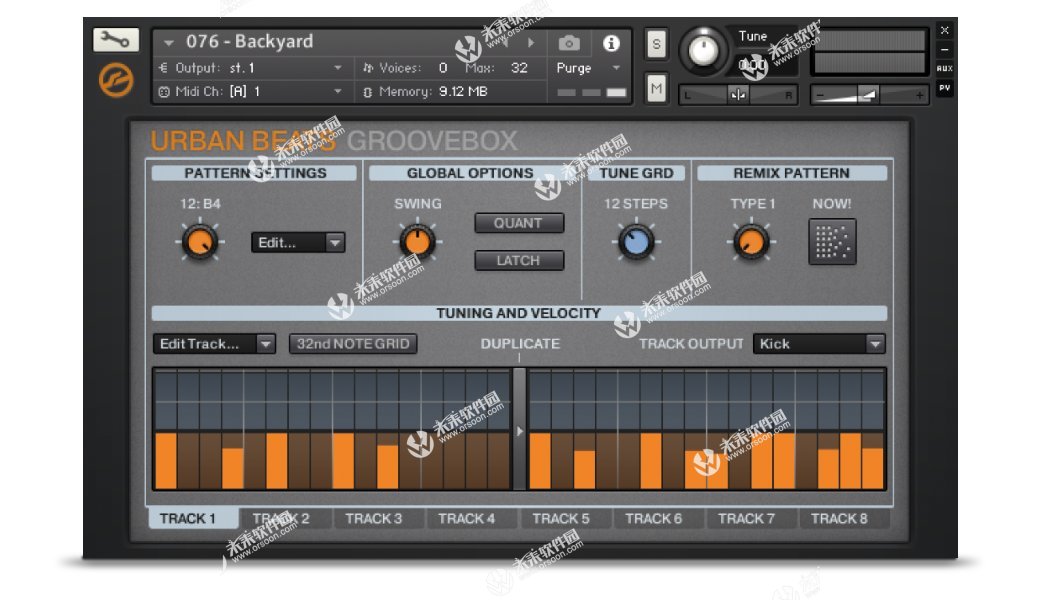Click the first velocity step bar
The width and height of the screenshot is (1040, 600).
coord(166,461)
